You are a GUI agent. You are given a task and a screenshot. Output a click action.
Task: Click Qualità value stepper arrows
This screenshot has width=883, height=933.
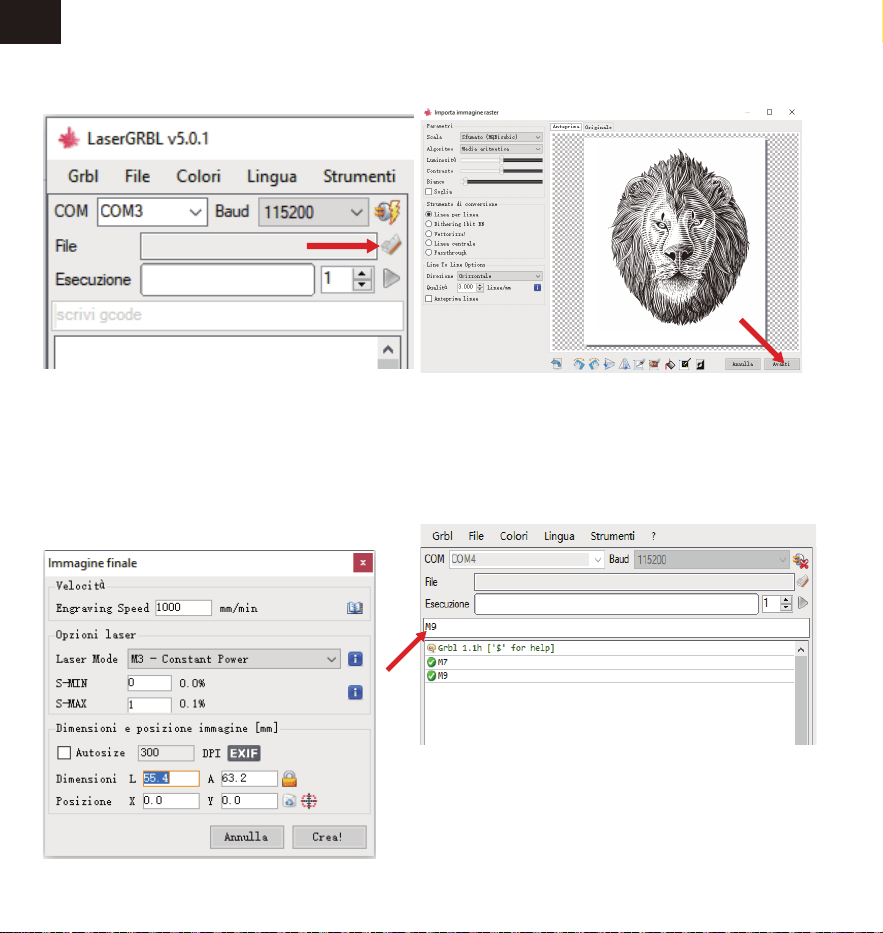[480, 287]
